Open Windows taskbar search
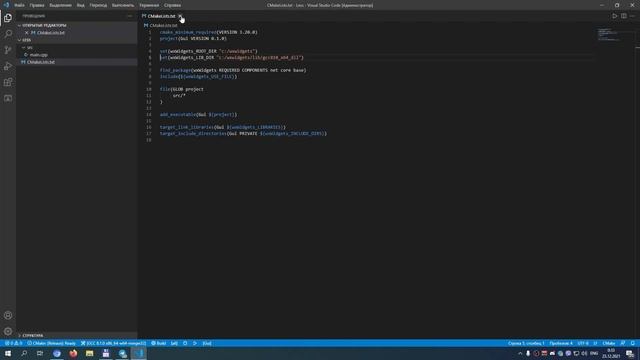 tap(24, 353)
